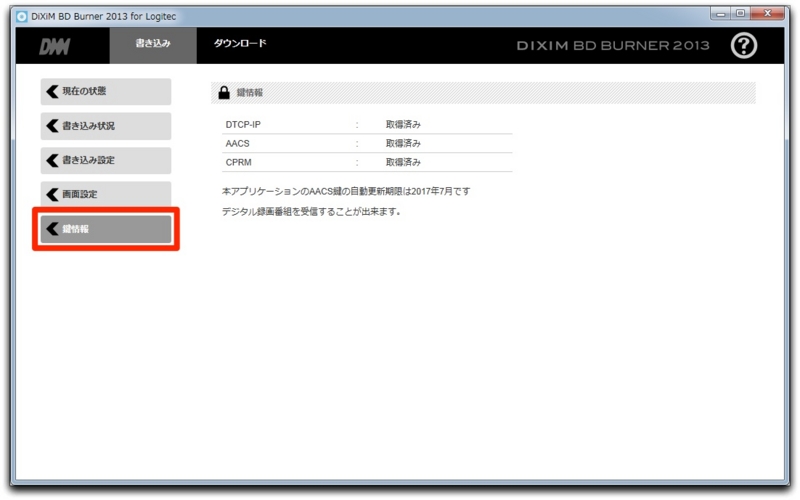This screenshot has height=500, width=800.
Task: Click 取得済み status in CPRM row
Action: 403,162
